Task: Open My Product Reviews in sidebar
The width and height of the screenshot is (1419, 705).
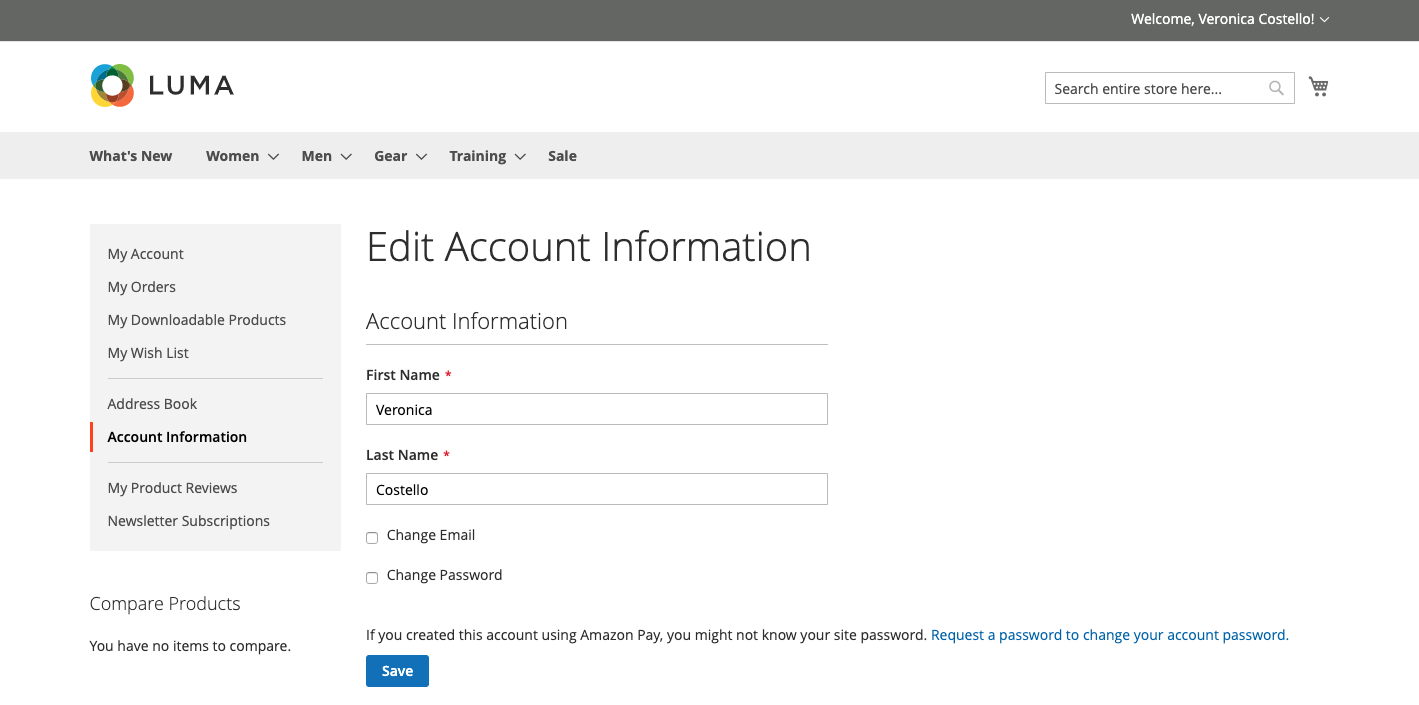Action: click(x=172, y=488)
